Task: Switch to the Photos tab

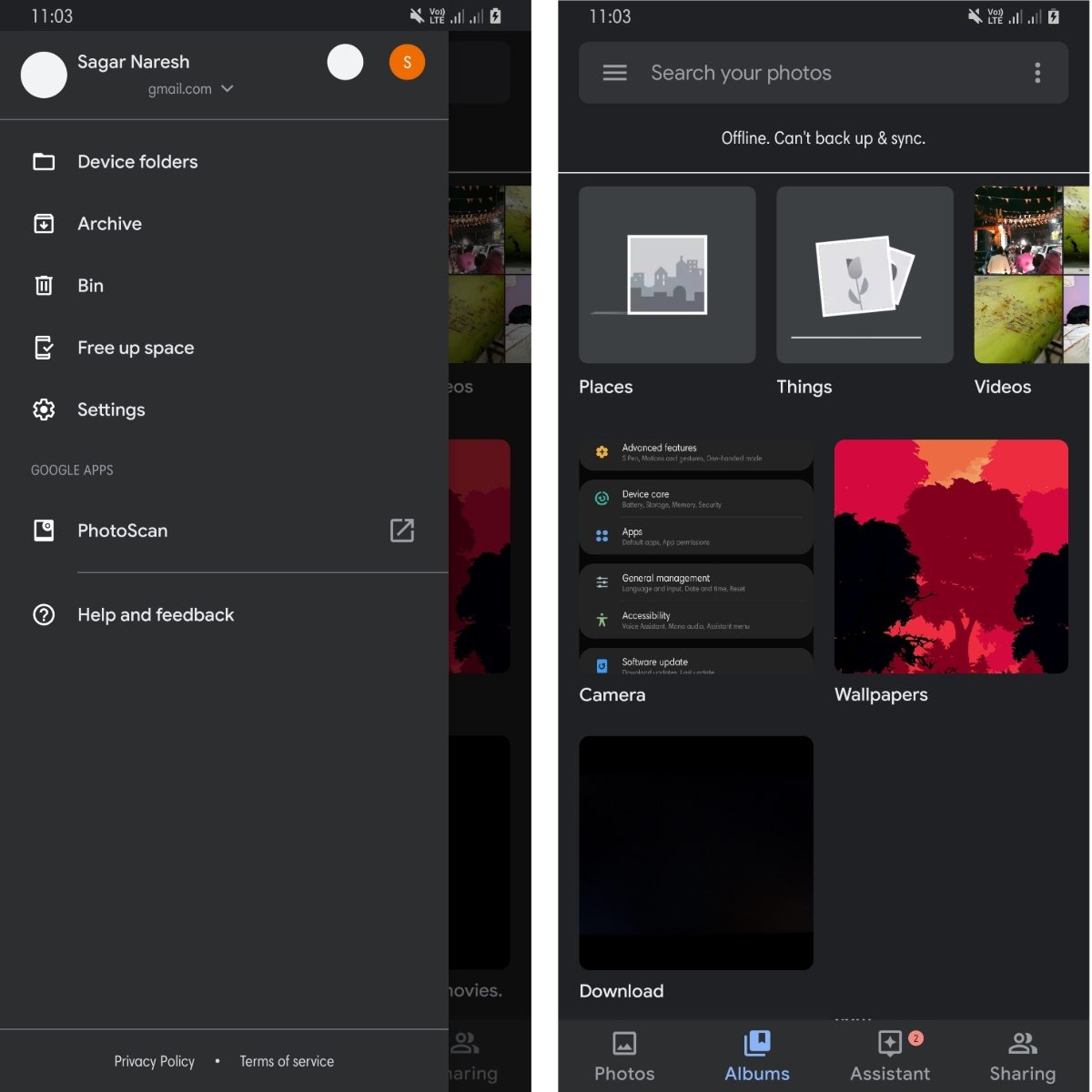Action: (x=624, y=1056)
